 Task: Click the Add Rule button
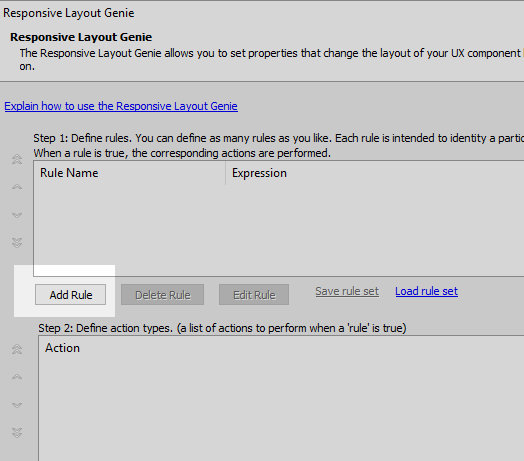(71, 295)
